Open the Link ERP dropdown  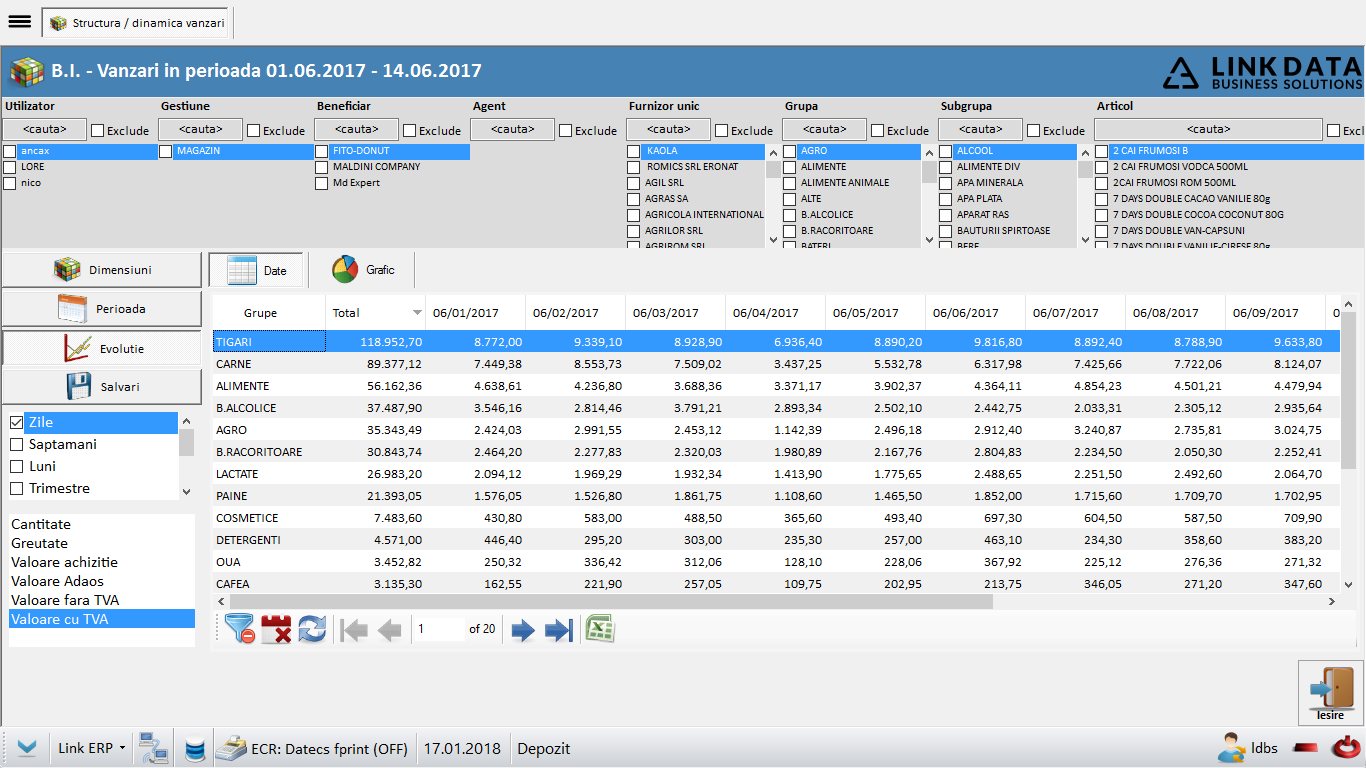point(92,748)
